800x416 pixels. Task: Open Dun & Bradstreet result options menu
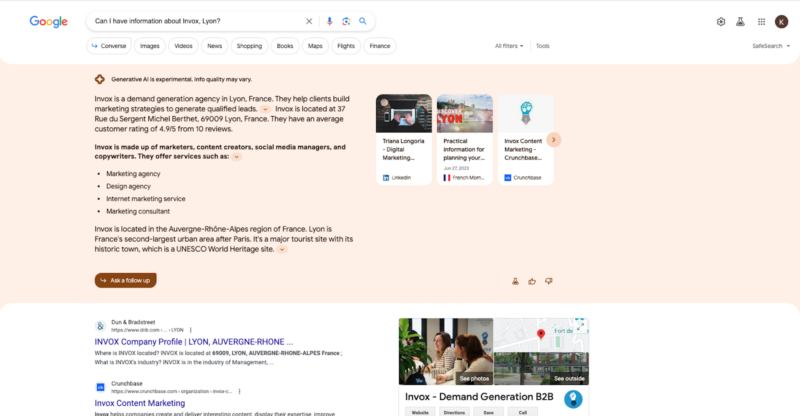click(190, 330)
